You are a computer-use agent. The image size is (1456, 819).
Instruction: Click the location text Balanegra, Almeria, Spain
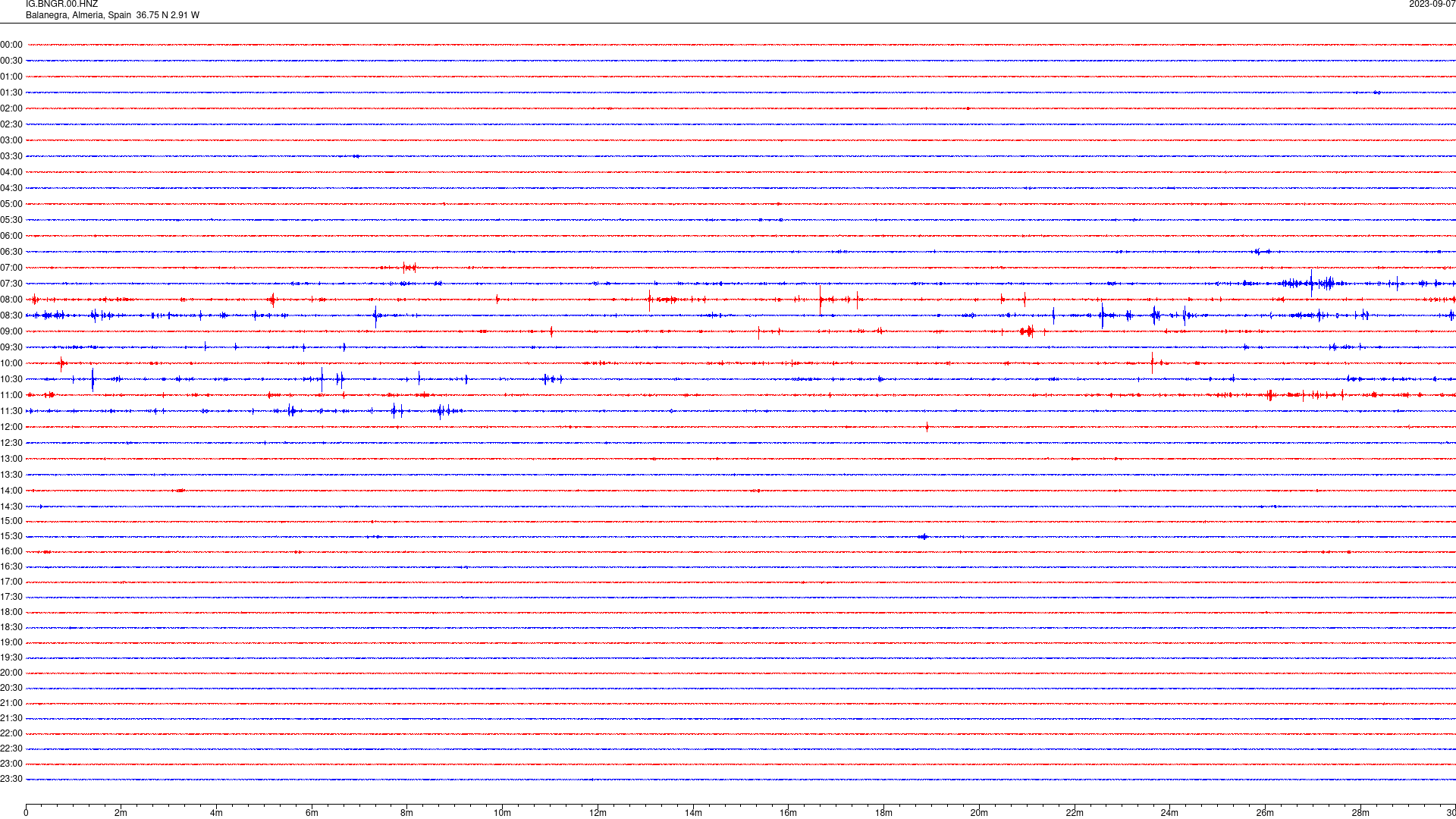tap(78, 15)
